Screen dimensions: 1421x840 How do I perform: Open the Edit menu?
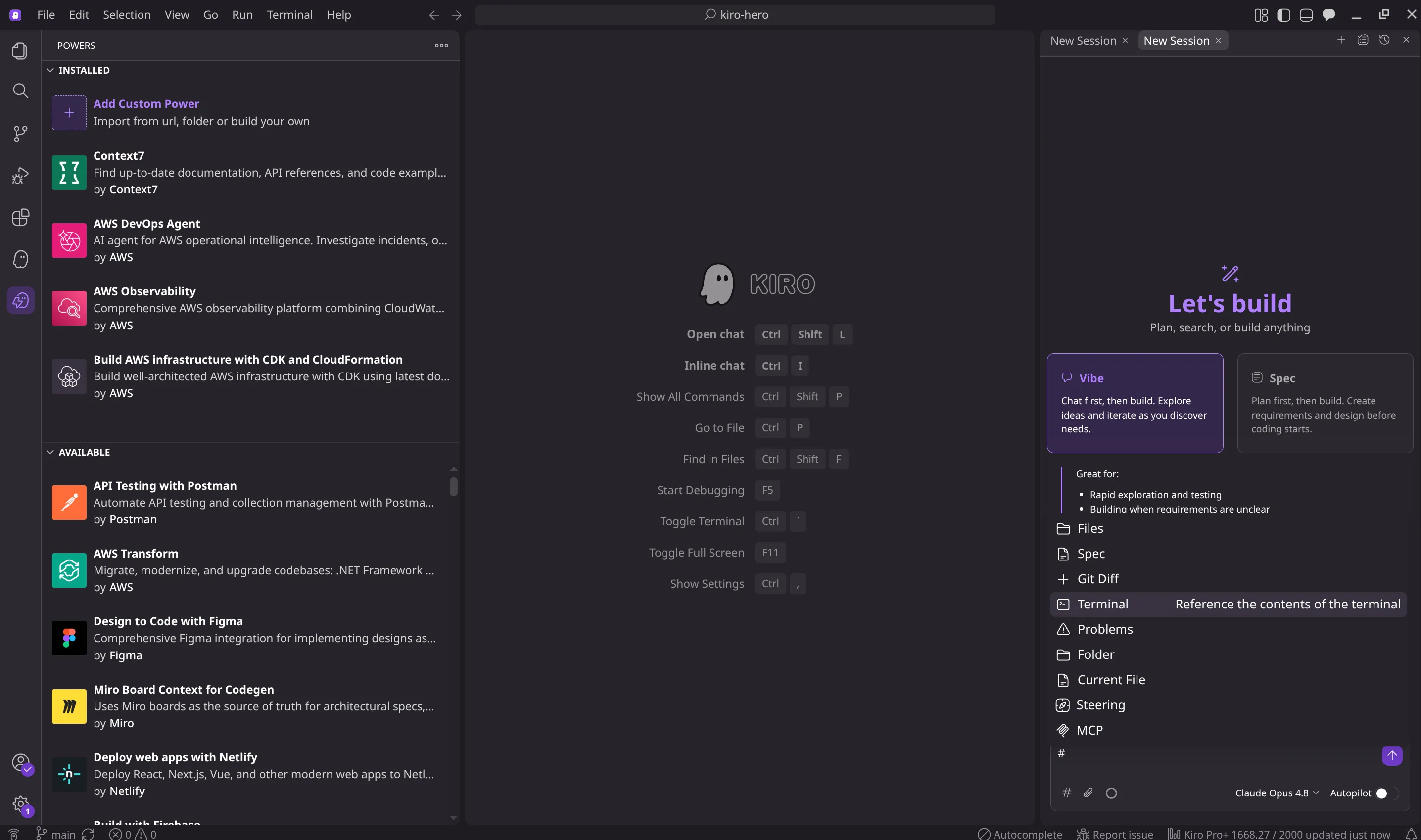[79, 15]
